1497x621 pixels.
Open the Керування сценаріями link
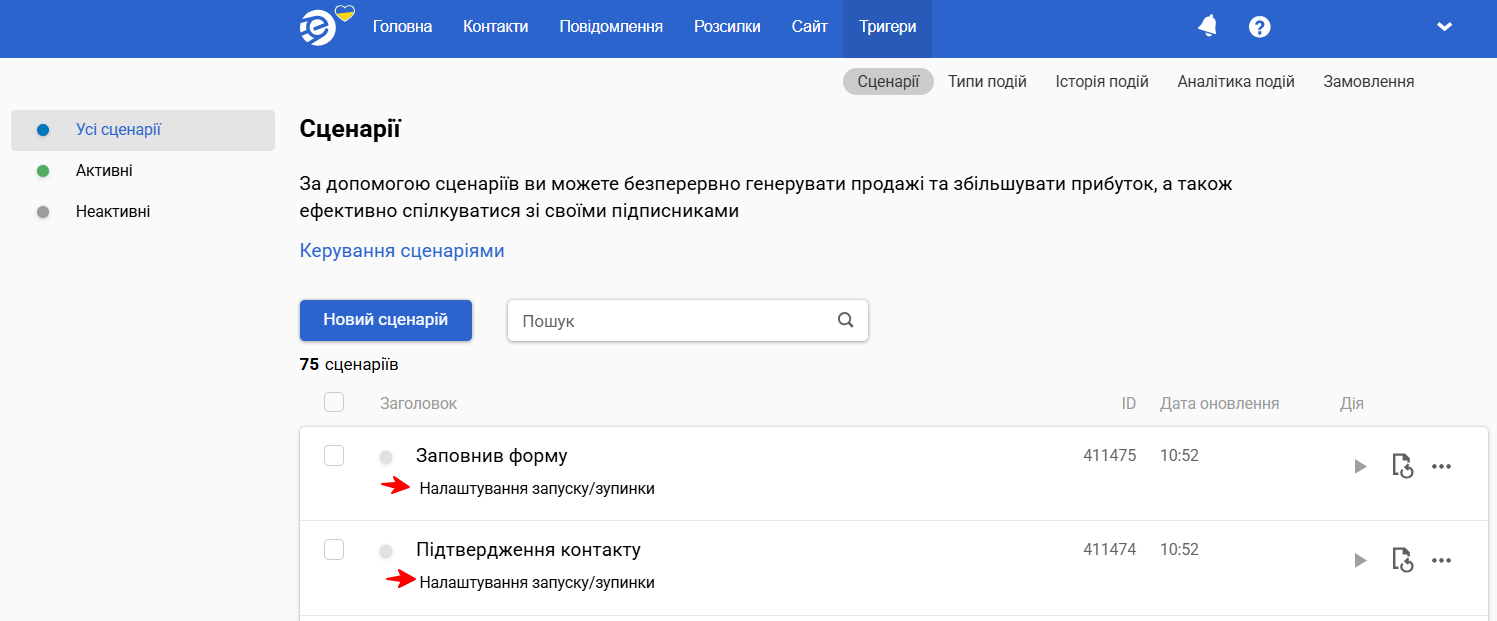[402, 251]
